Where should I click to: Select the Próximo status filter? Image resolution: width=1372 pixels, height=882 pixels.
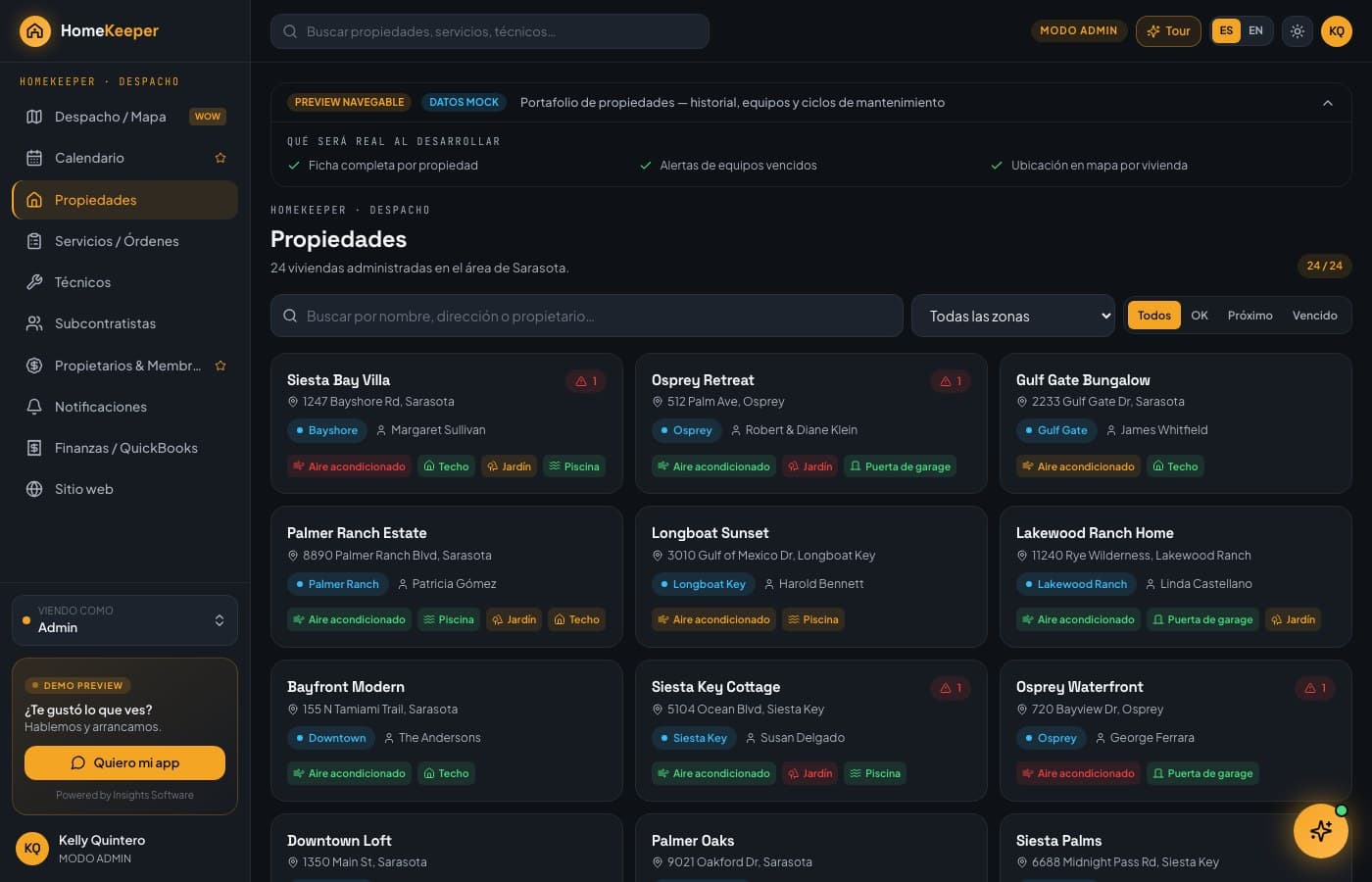point(1250,316)
